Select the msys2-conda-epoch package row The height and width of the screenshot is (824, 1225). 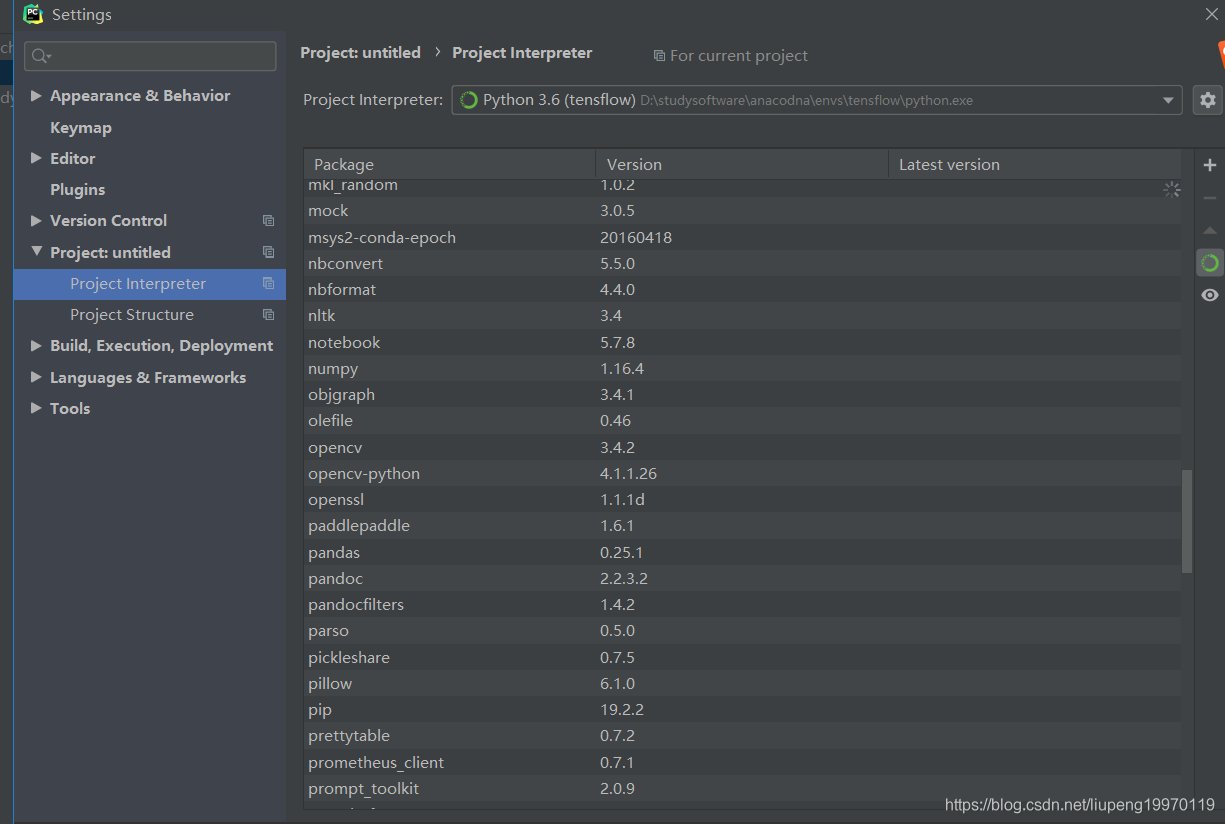743,238
